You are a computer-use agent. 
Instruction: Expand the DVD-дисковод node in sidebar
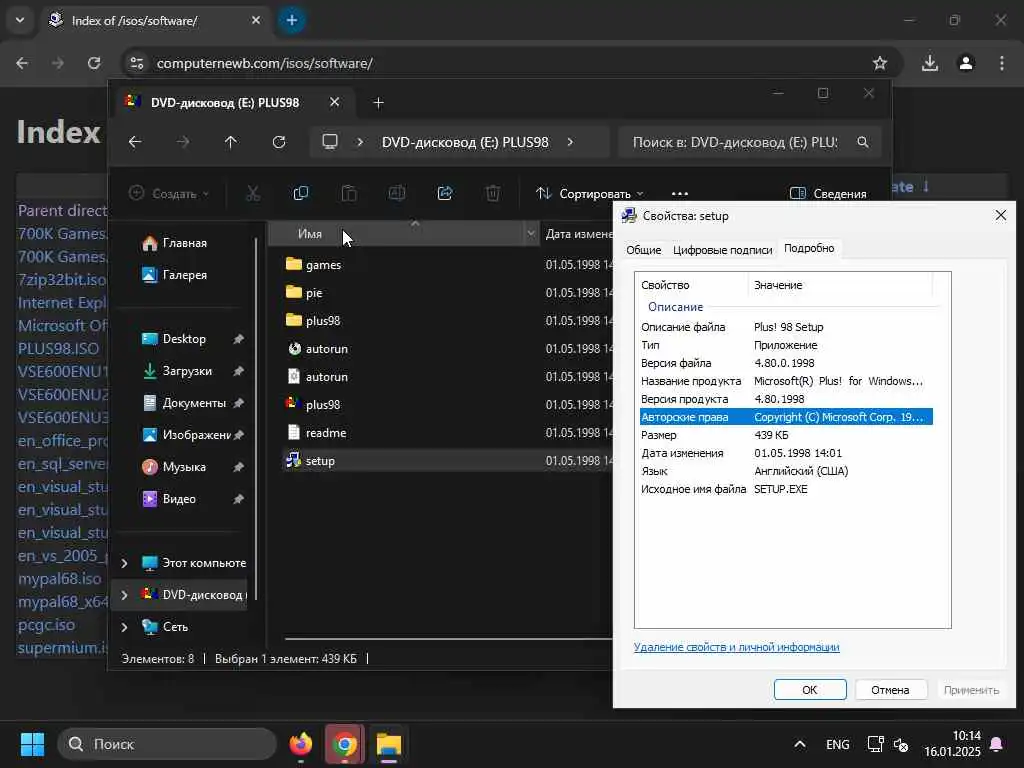[124, 595]
